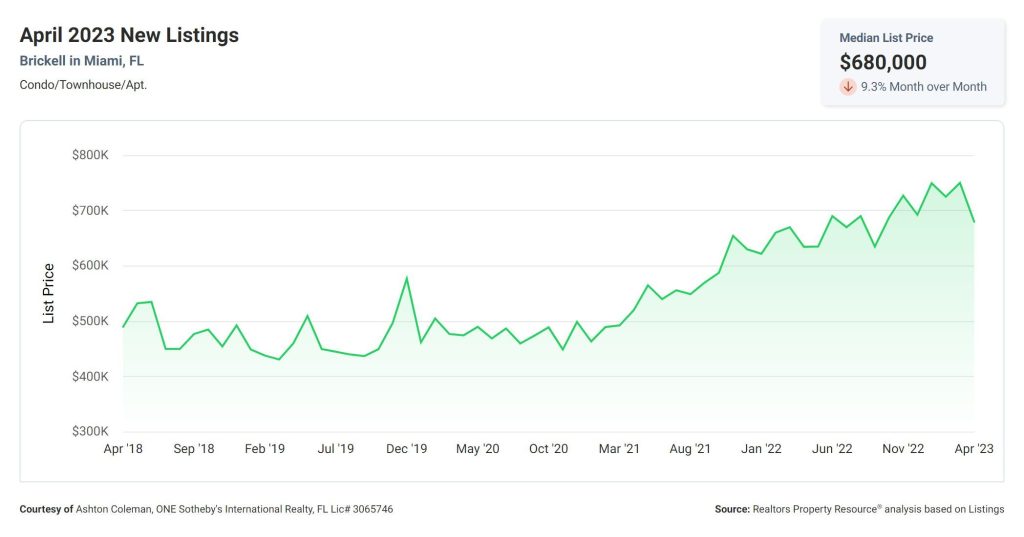Click the Ashton Coleman courtesy credit
The image size is (1024, 537).
pyautogui.click(x=114, y=509)
